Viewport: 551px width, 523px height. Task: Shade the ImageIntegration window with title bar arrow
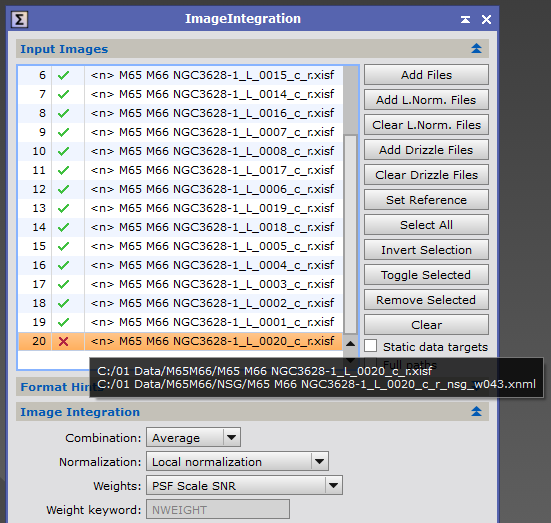[x=465, y=19]
